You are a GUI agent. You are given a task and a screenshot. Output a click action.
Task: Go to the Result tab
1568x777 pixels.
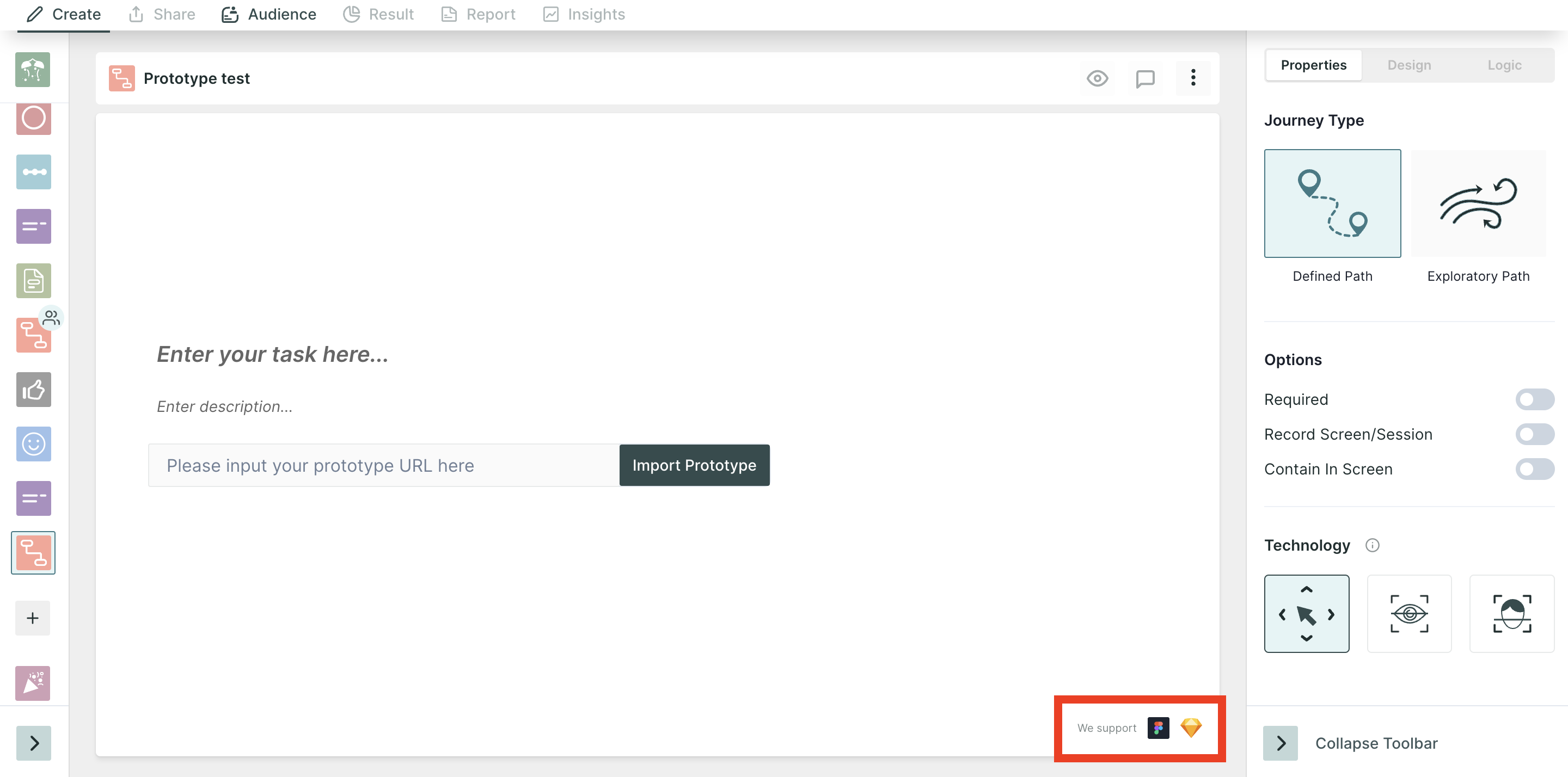378,14
